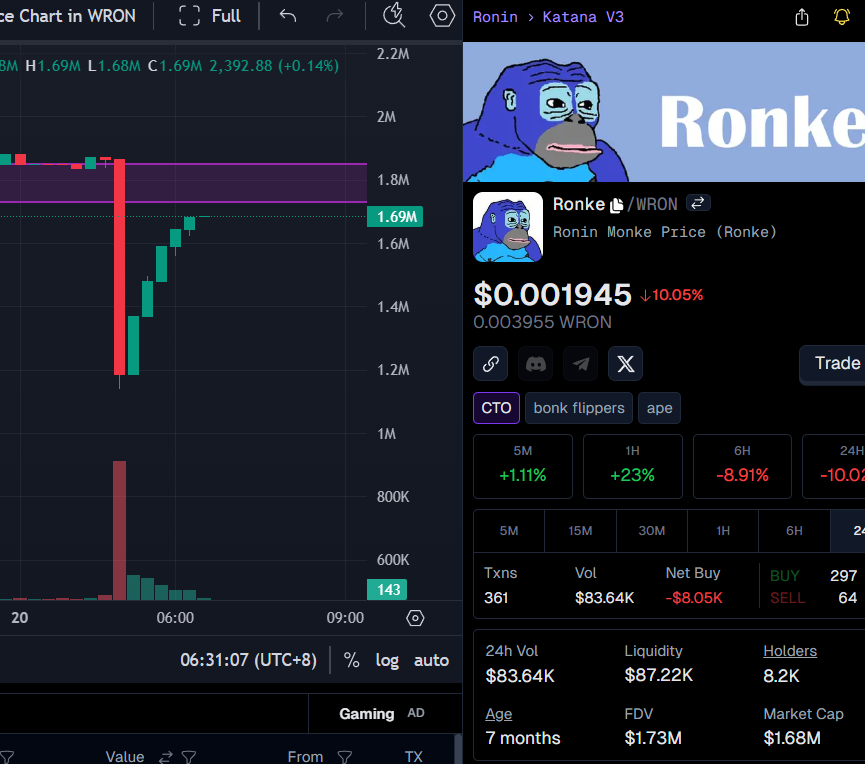
Task: Copy the Ronke token address
Action: [x=616, y=205]
